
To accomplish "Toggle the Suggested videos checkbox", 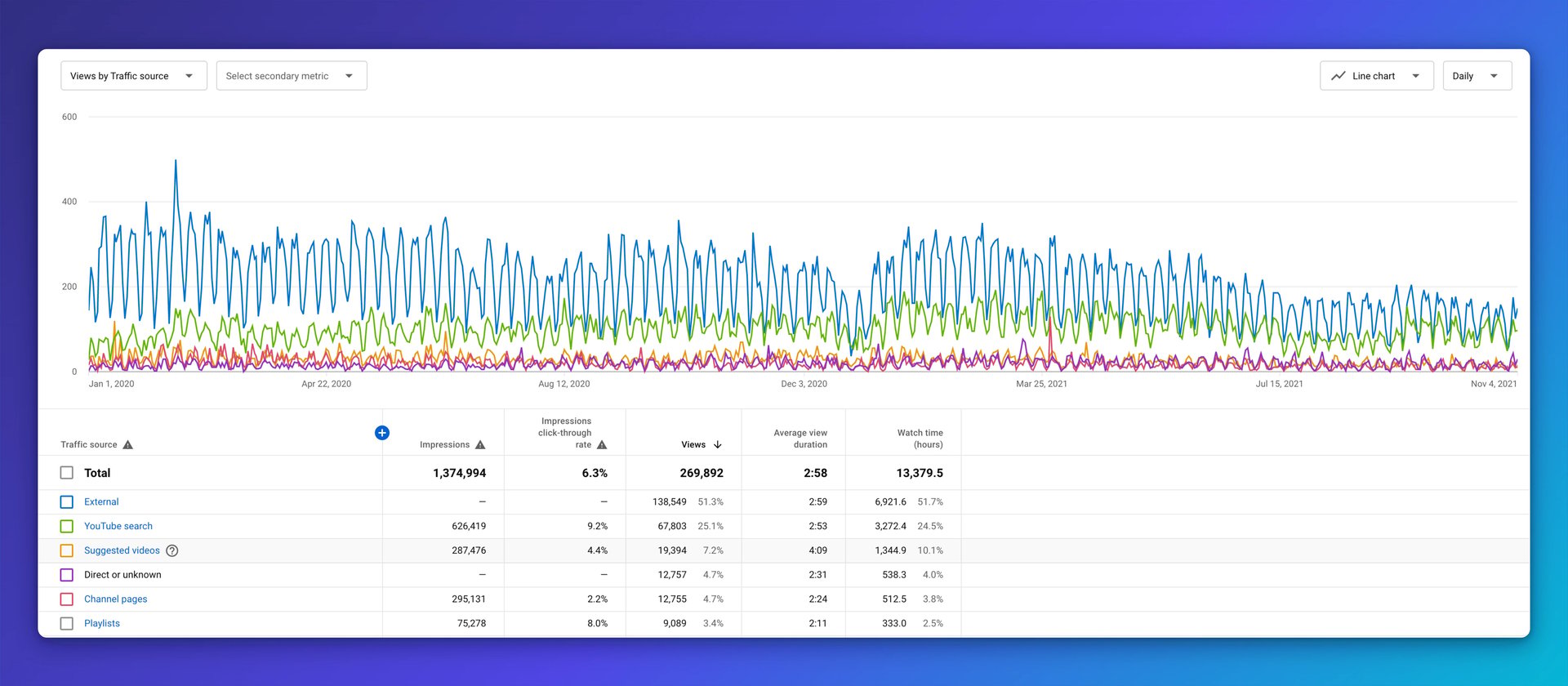I will 67,550.
